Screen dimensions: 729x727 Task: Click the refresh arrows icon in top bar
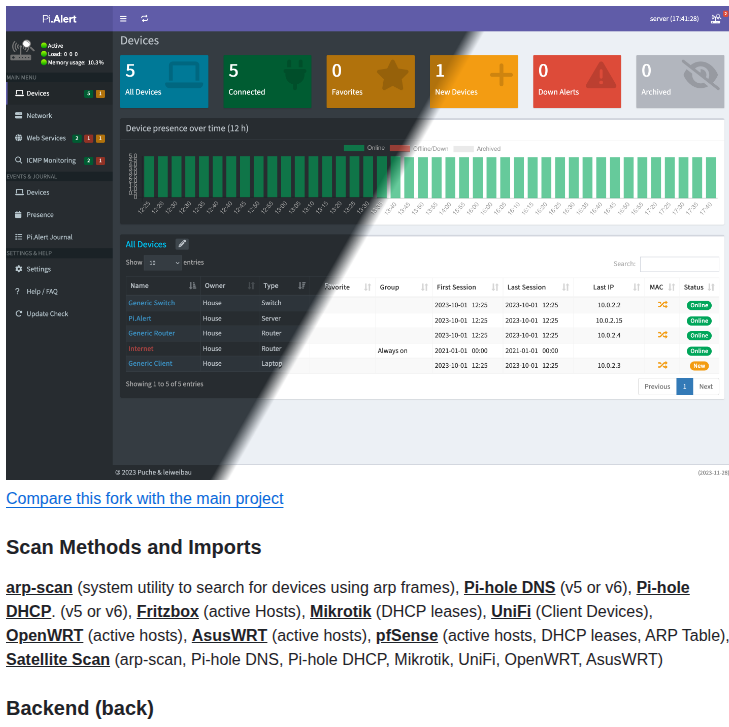145,18
